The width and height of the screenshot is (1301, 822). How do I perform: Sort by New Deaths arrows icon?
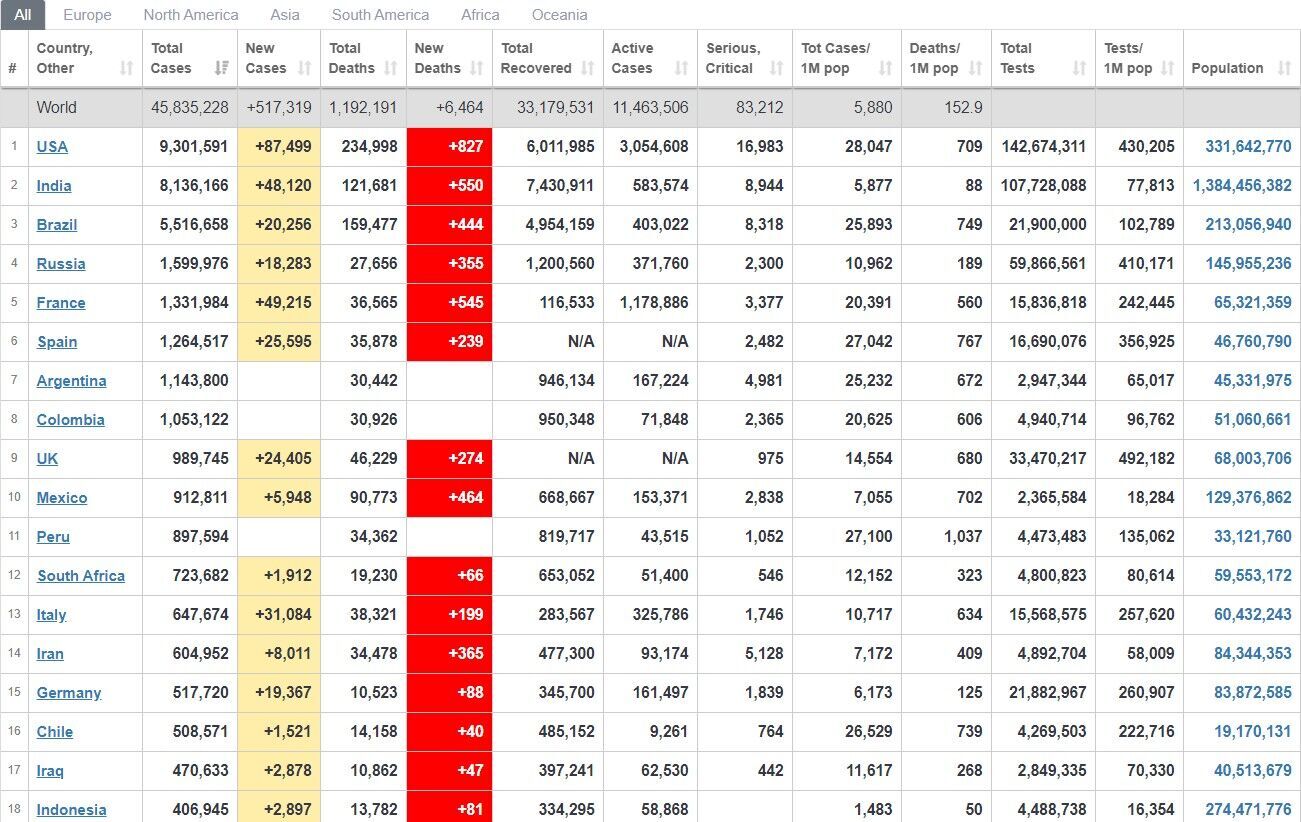(x=476, y=68)
